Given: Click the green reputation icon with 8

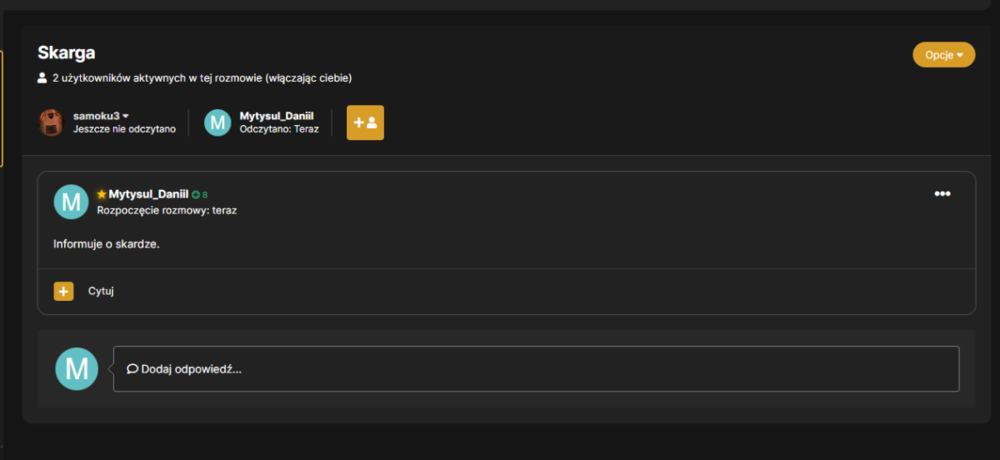Looking at the screenshot, I should tap(200, 195).
